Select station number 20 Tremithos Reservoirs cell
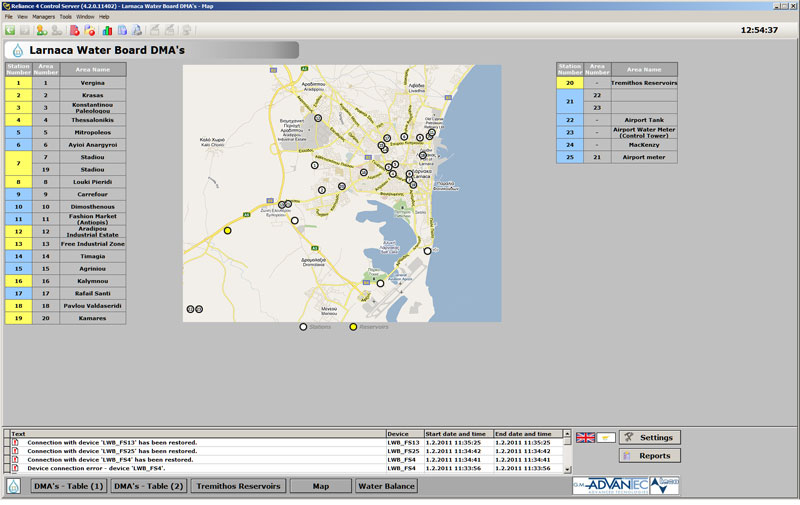This screenshot has height=505, width=800. (569, 83)
